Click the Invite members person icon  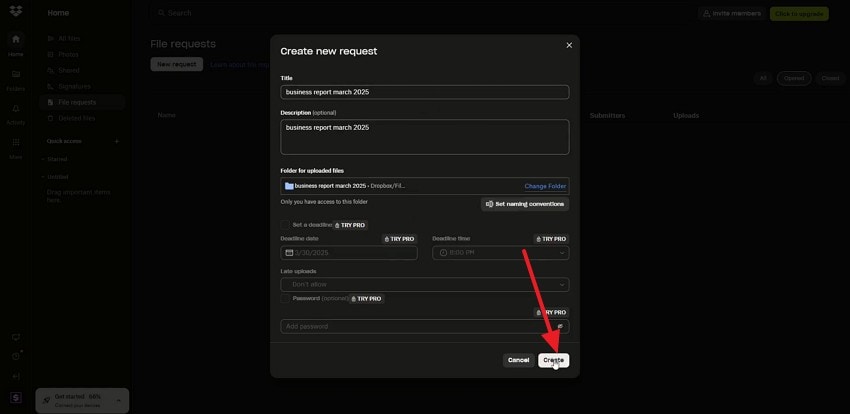pyautogui.click(x=706, y=14)
